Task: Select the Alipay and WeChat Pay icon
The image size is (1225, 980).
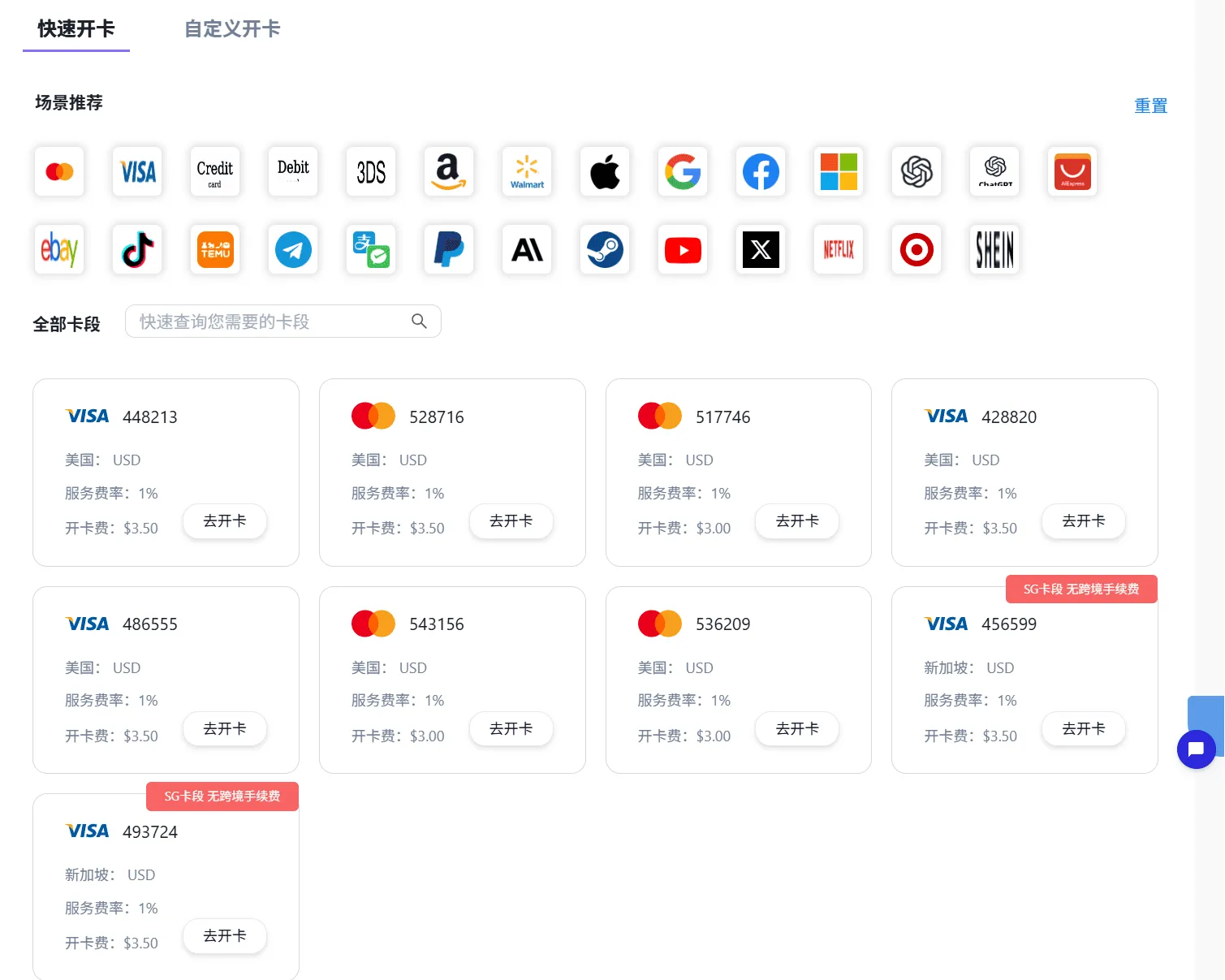Action: pos(371,249)
